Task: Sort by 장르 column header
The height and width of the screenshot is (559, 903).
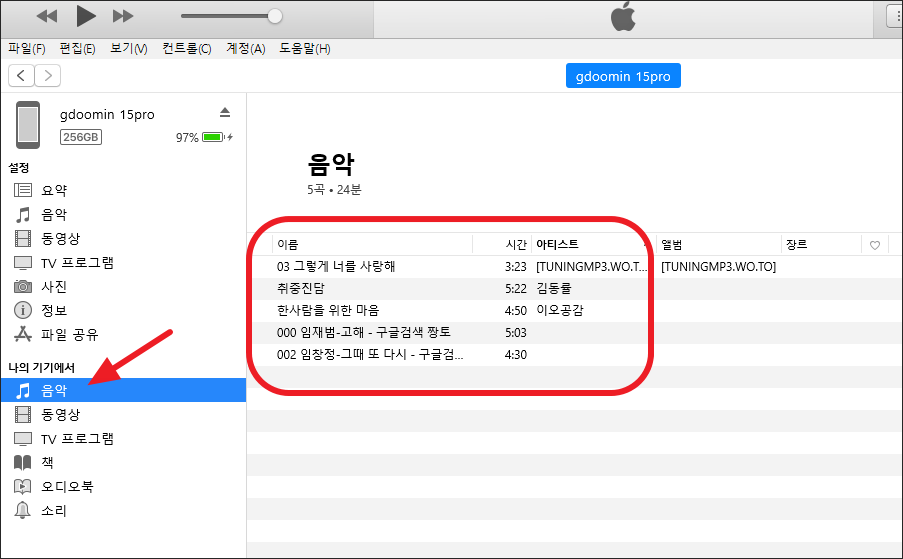Action: [821, 245]
